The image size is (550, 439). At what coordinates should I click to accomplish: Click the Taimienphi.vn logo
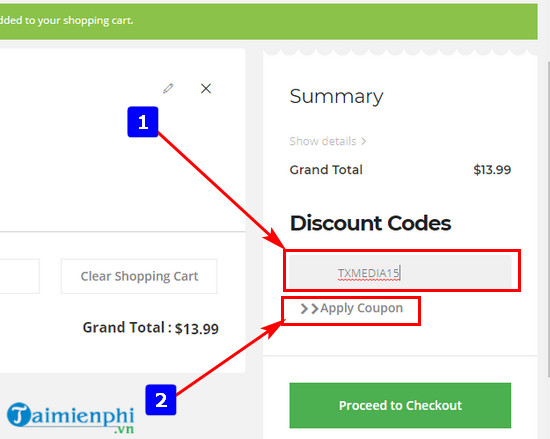71,418
